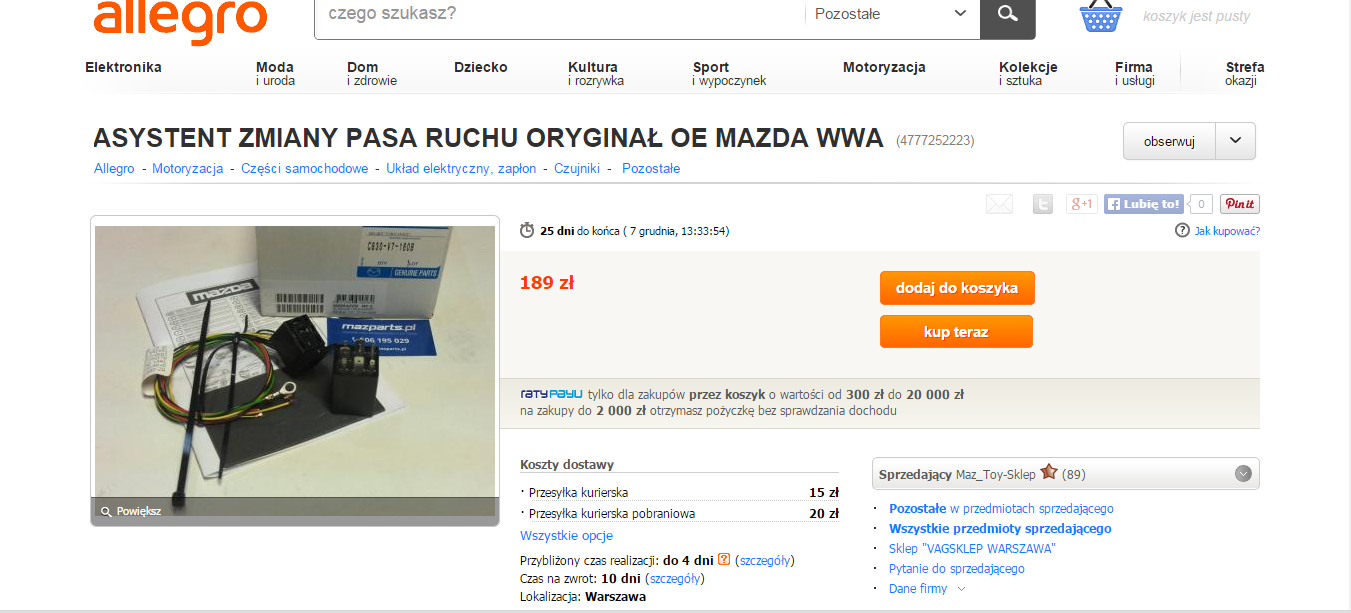Viewport: 1351px width, 613px height.
Task: Expand the Sprzedający seller panel arrow
Action: pyautogui.click(x=1243, y=473)
